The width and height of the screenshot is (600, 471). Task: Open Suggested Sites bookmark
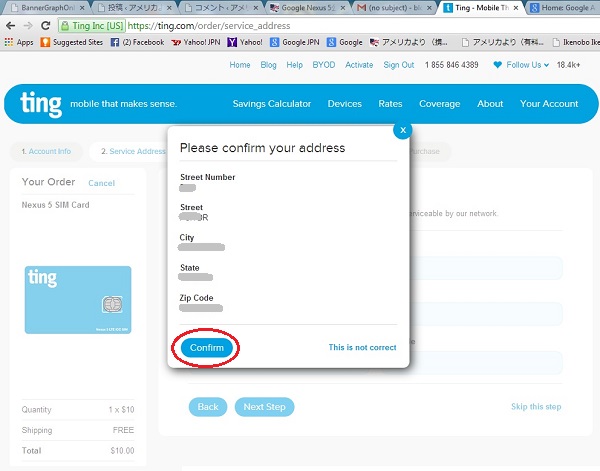coord(72,42)
